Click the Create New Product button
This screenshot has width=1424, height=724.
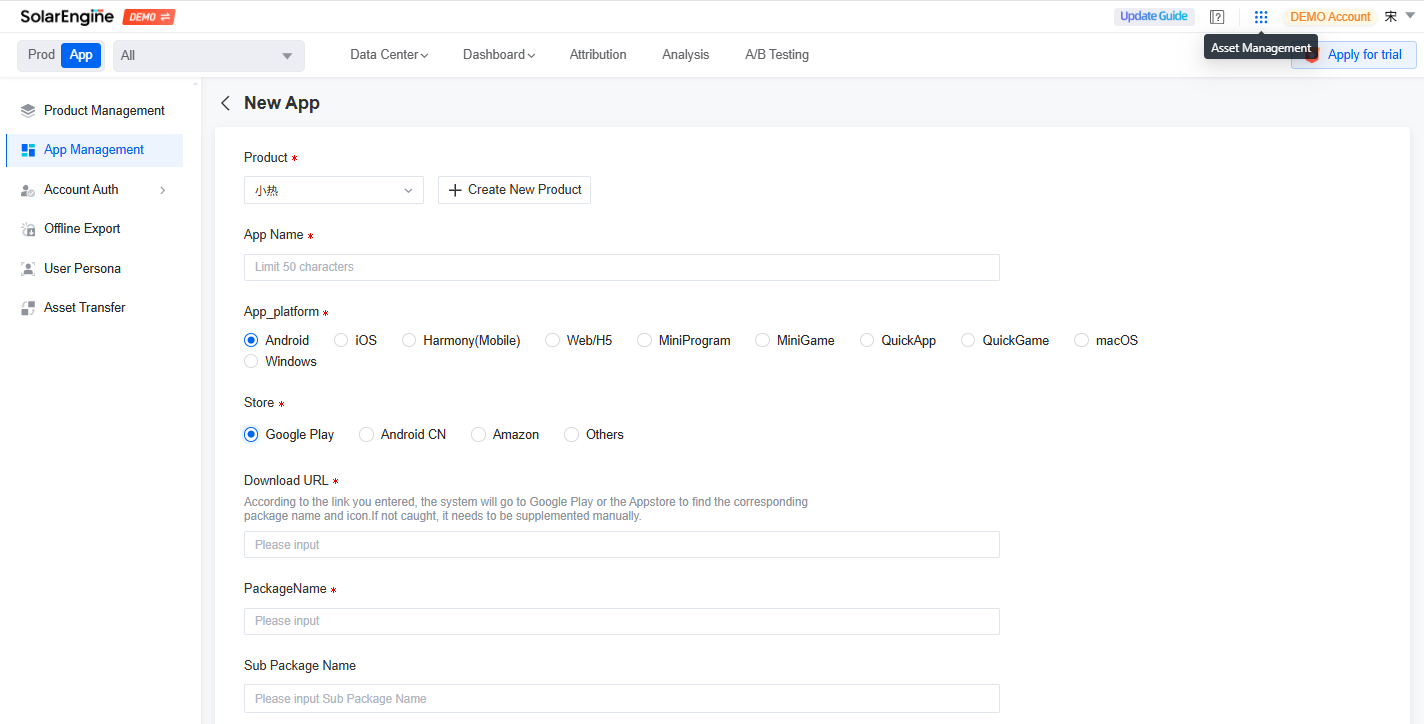pos(514,189)
